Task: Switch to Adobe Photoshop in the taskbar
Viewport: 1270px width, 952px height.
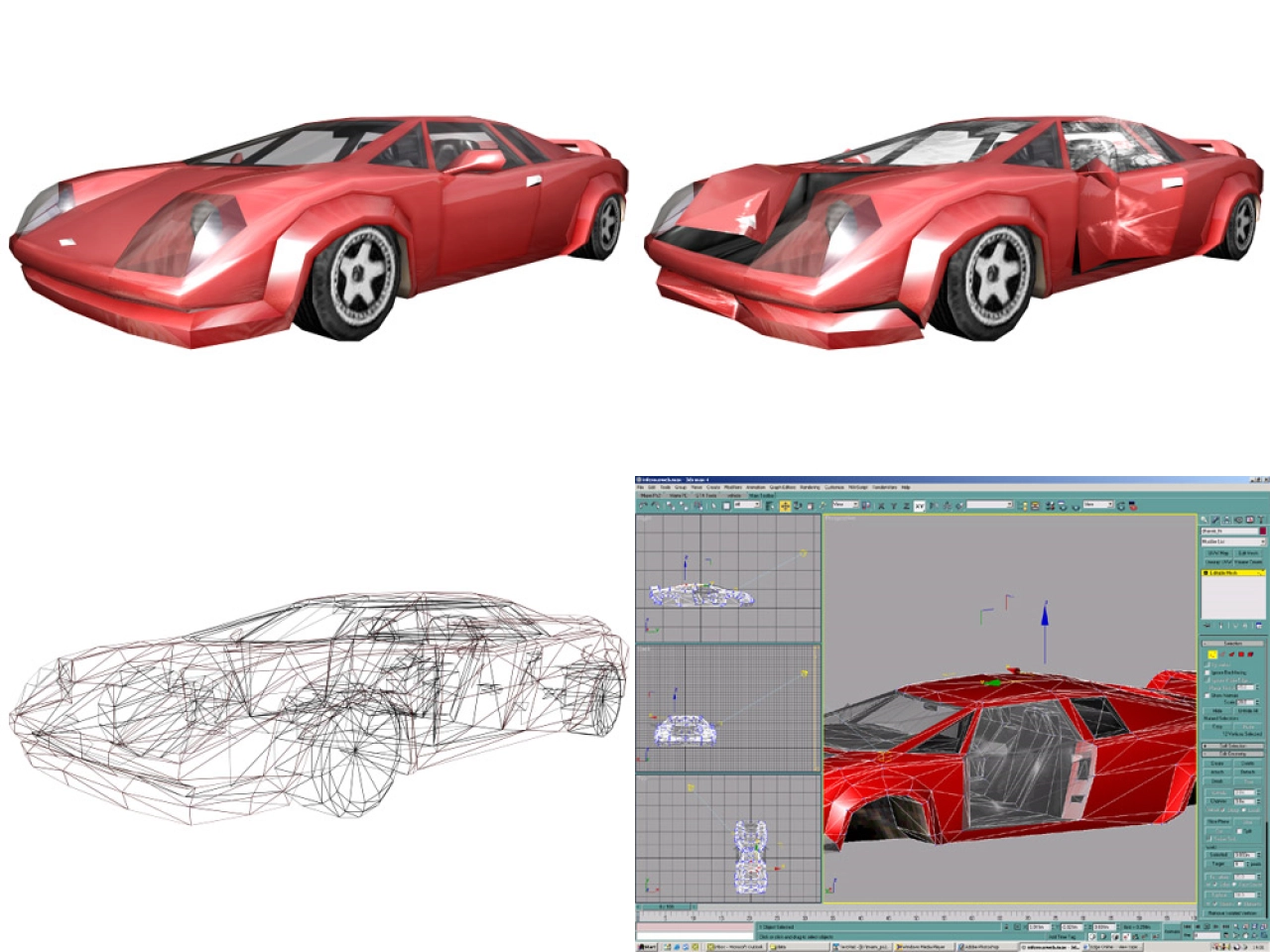Action: tap(987, 947)
